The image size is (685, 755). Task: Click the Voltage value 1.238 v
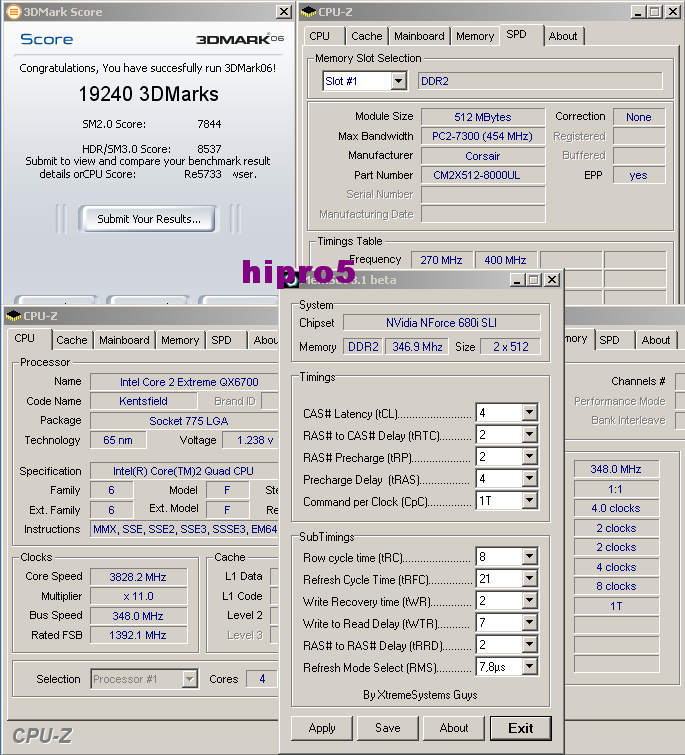(251, 440)
